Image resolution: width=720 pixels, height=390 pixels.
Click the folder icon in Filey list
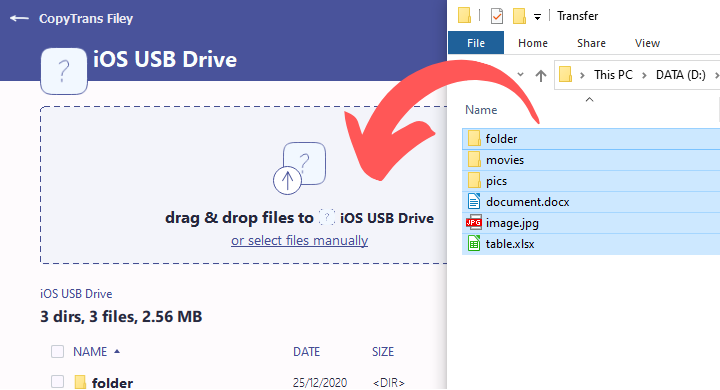click(80, 382)
